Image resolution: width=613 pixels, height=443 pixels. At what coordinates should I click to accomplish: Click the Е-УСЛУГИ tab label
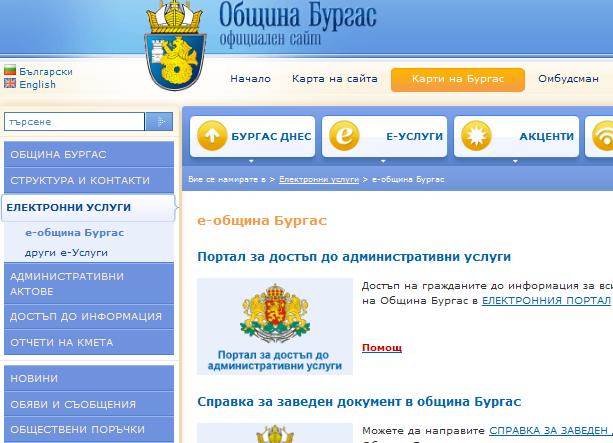pyautogui.click(x=414, y=136)
